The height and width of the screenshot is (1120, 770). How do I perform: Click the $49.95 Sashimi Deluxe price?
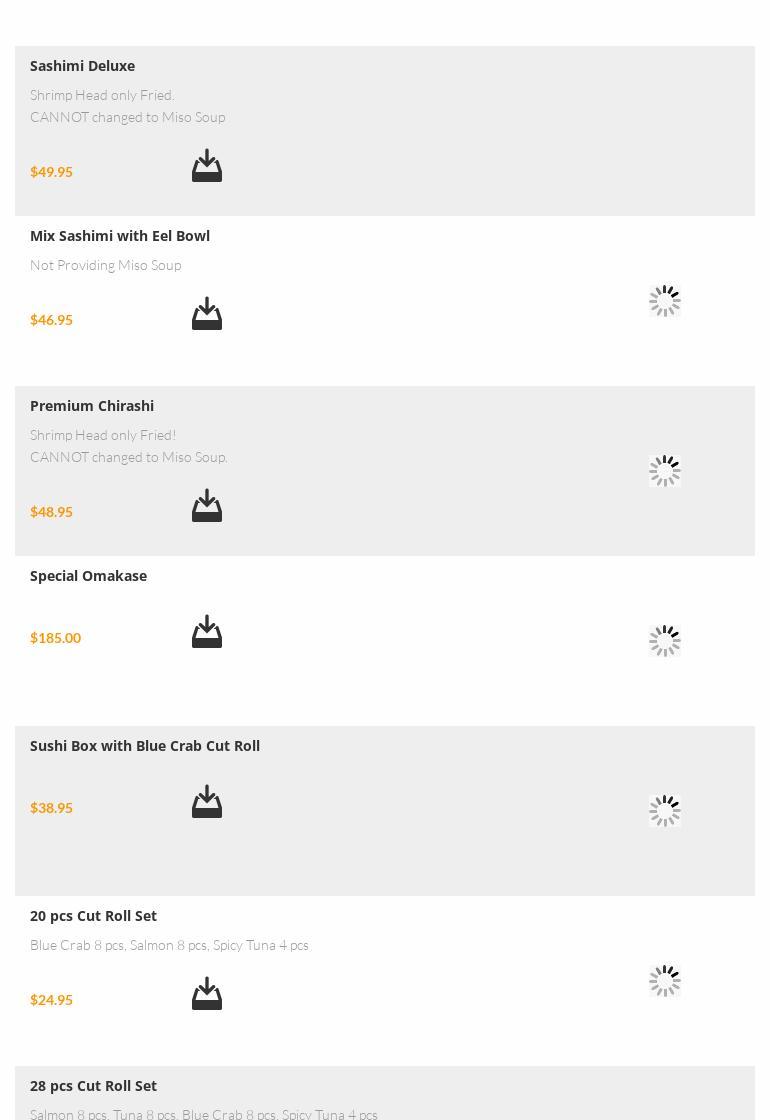click(51, 172)
